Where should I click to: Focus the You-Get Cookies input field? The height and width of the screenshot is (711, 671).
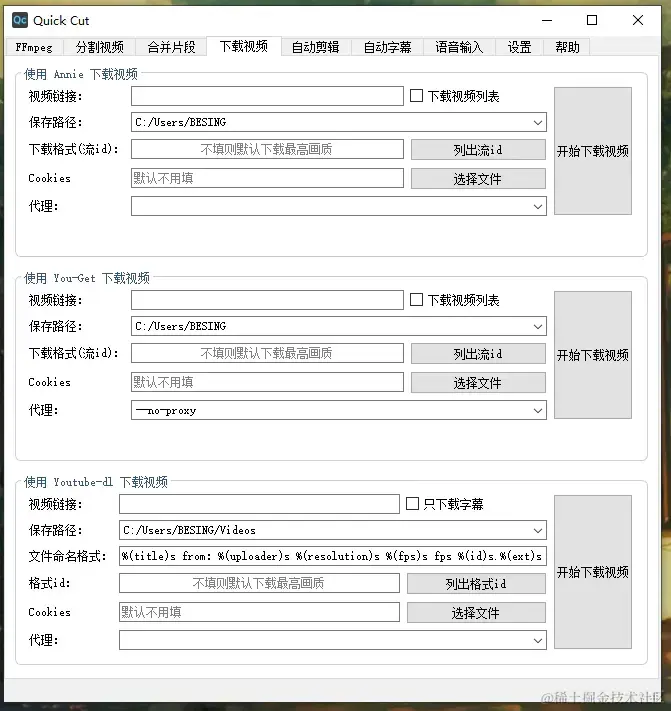[x=267, y=382]
